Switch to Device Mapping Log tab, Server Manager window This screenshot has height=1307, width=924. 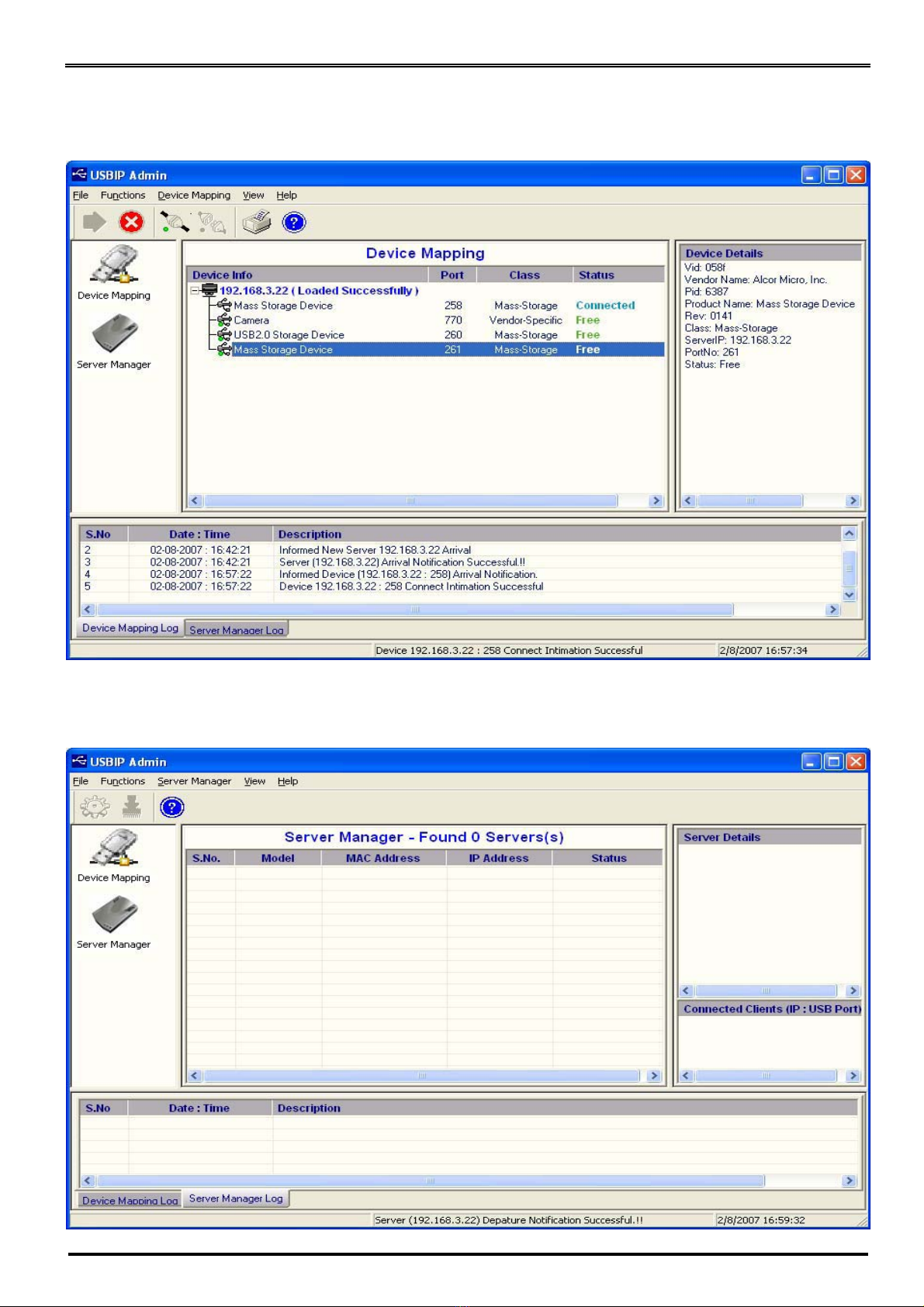(130, 1200)
